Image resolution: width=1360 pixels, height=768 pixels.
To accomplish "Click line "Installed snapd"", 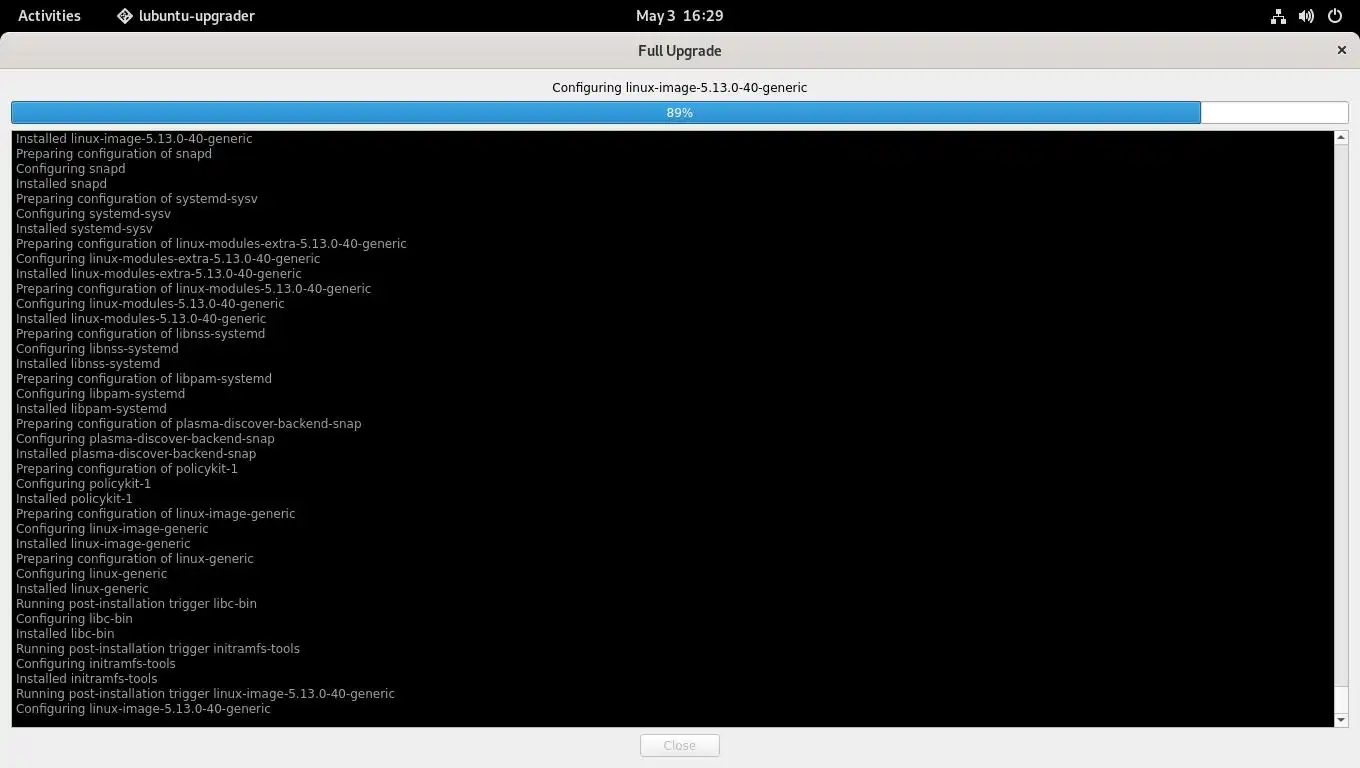I will (x=61, y=184).
